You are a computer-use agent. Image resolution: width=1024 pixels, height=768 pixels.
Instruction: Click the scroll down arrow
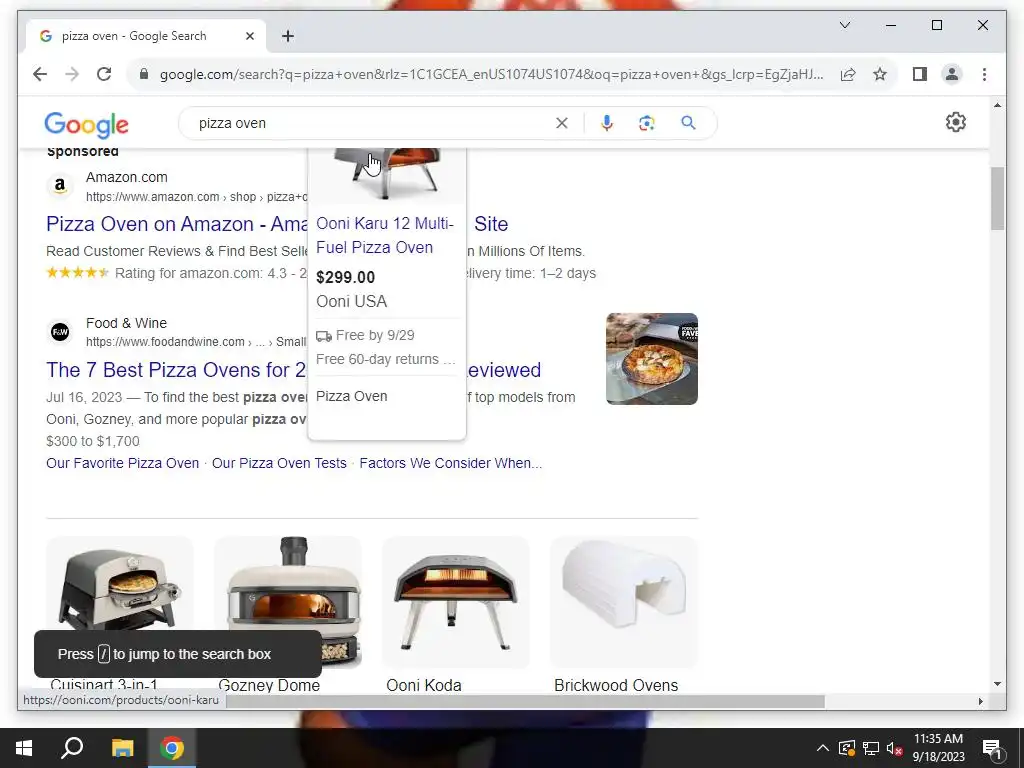[997, 684]
